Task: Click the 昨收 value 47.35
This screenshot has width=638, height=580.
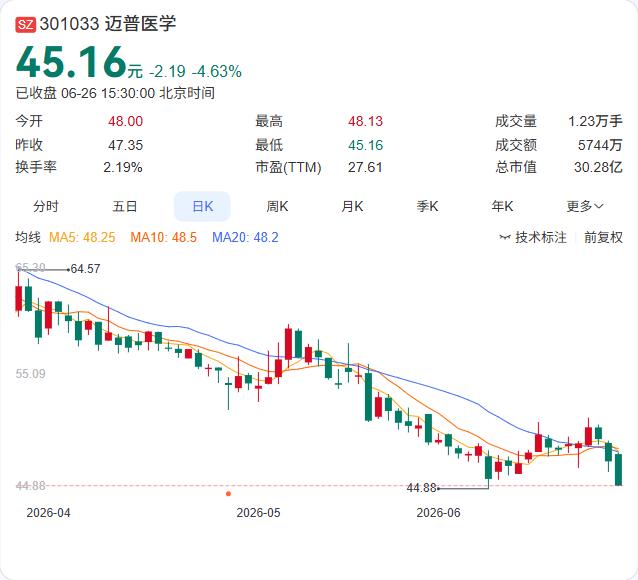Action: [x=125, y=145]
